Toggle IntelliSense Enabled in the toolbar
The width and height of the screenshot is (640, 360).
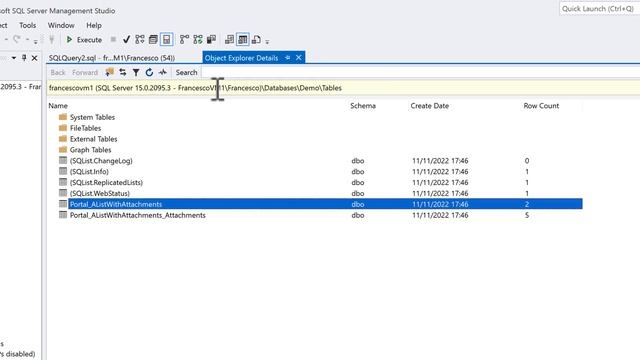point(167,40)
